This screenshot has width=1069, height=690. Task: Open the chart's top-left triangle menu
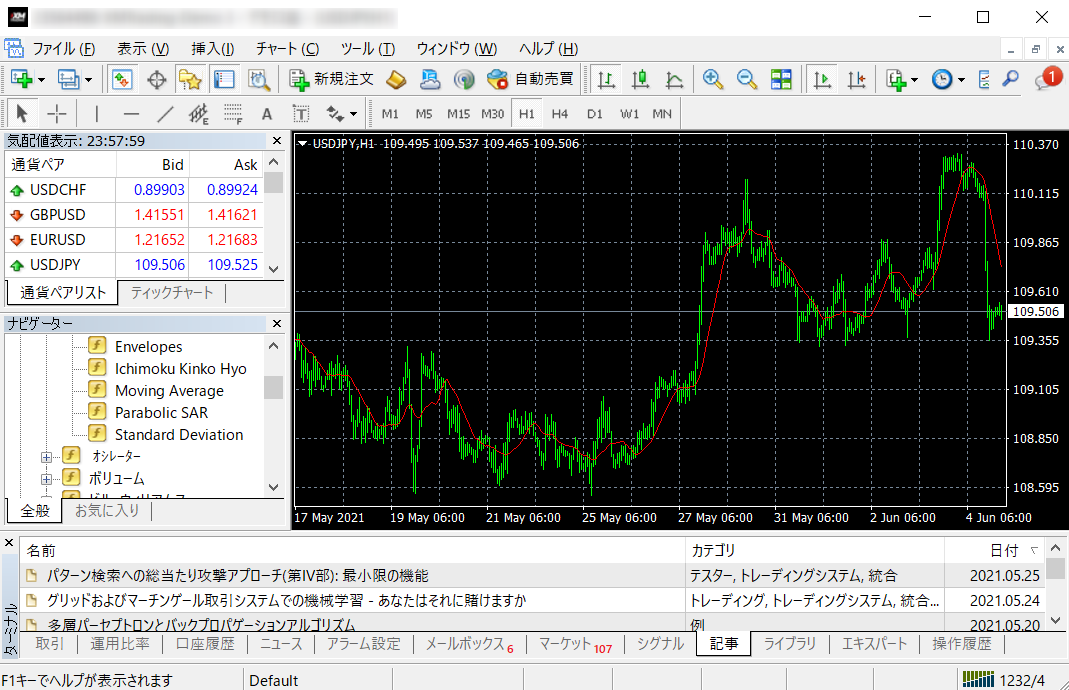click(x=303, y=143)
